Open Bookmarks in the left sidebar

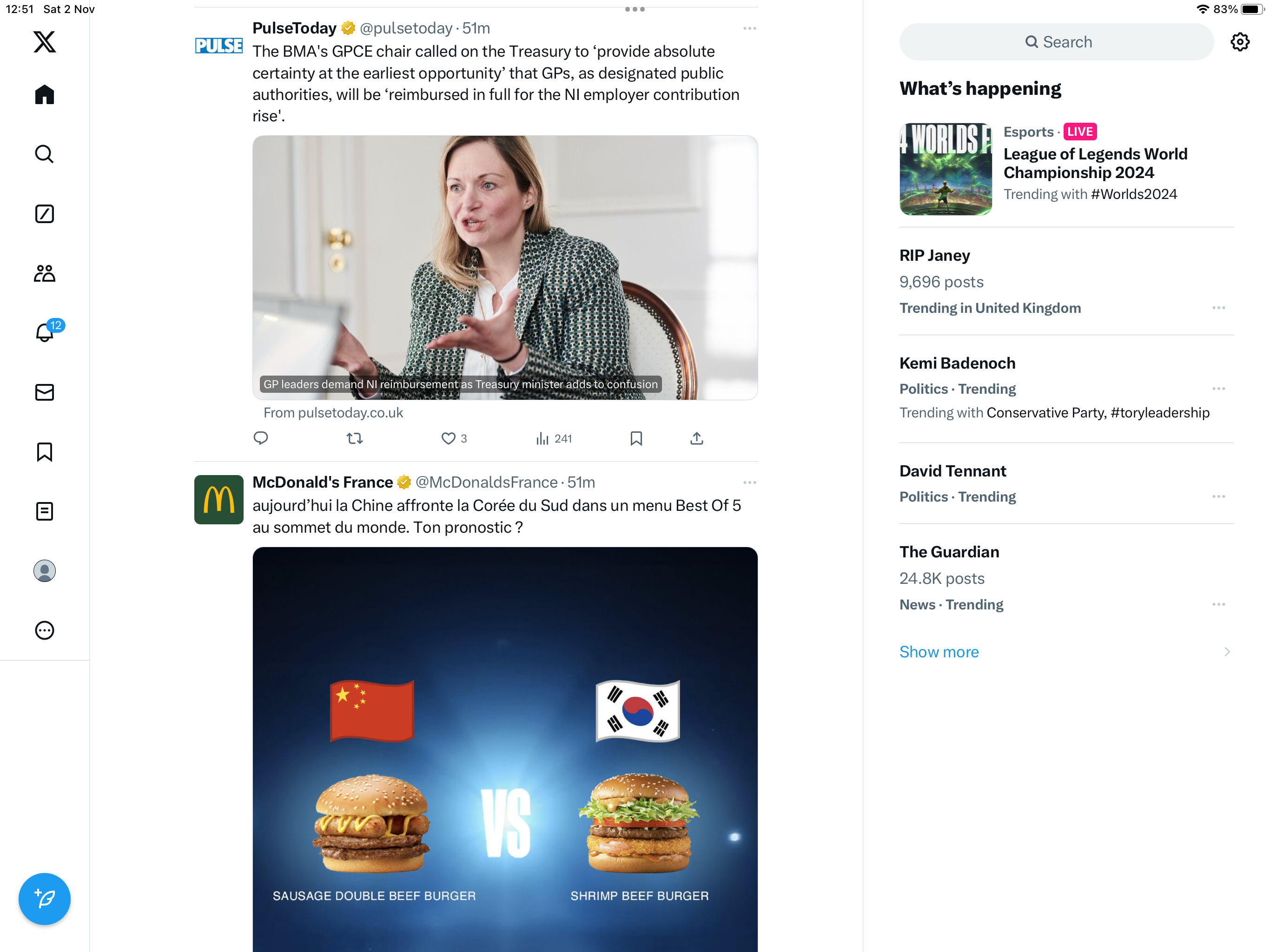click(44, 452)
